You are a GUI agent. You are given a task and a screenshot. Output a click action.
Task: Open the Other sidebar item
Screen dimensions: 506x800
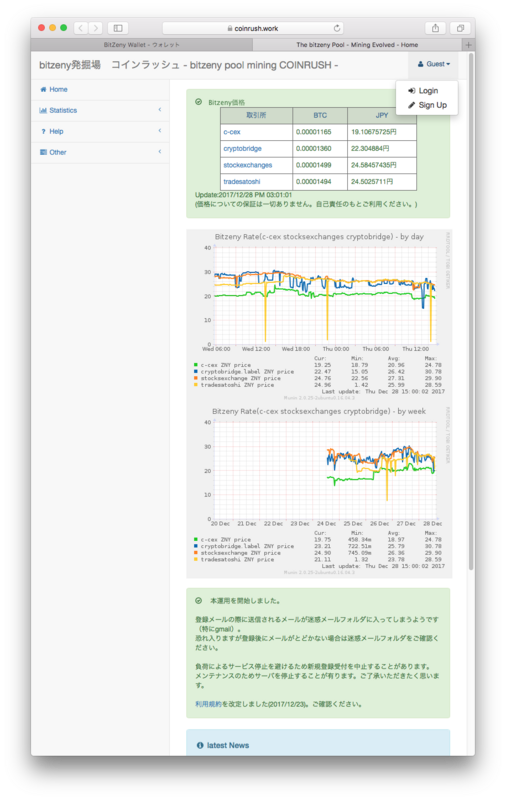[x=100, y=152]
